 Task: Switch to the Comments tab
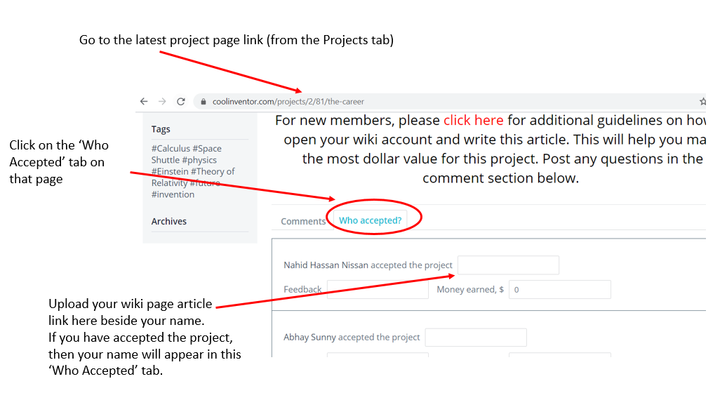click(303, 221)
